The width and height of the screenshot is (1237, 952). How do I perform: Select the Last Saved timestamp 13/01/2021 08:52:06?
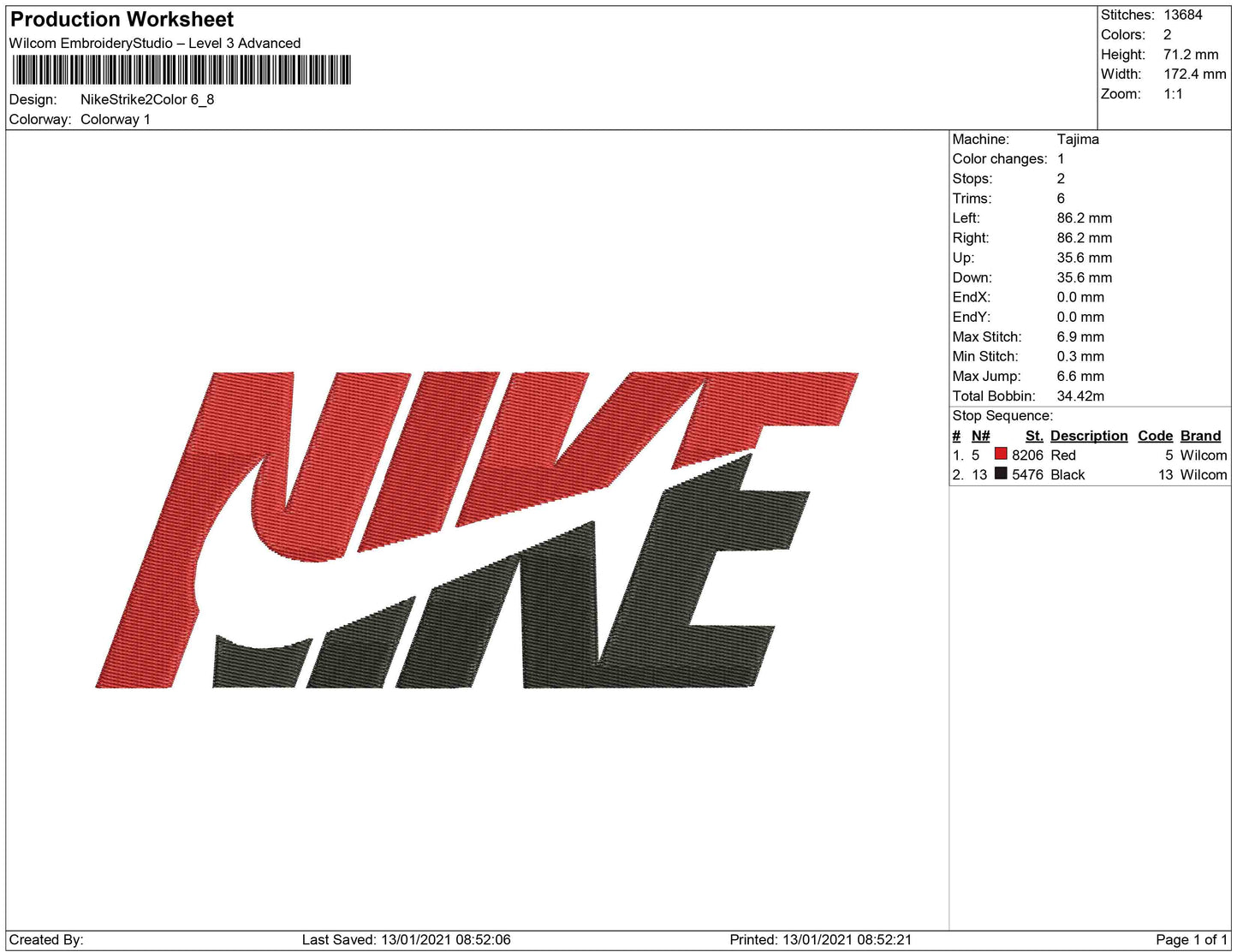coord(446,939)
